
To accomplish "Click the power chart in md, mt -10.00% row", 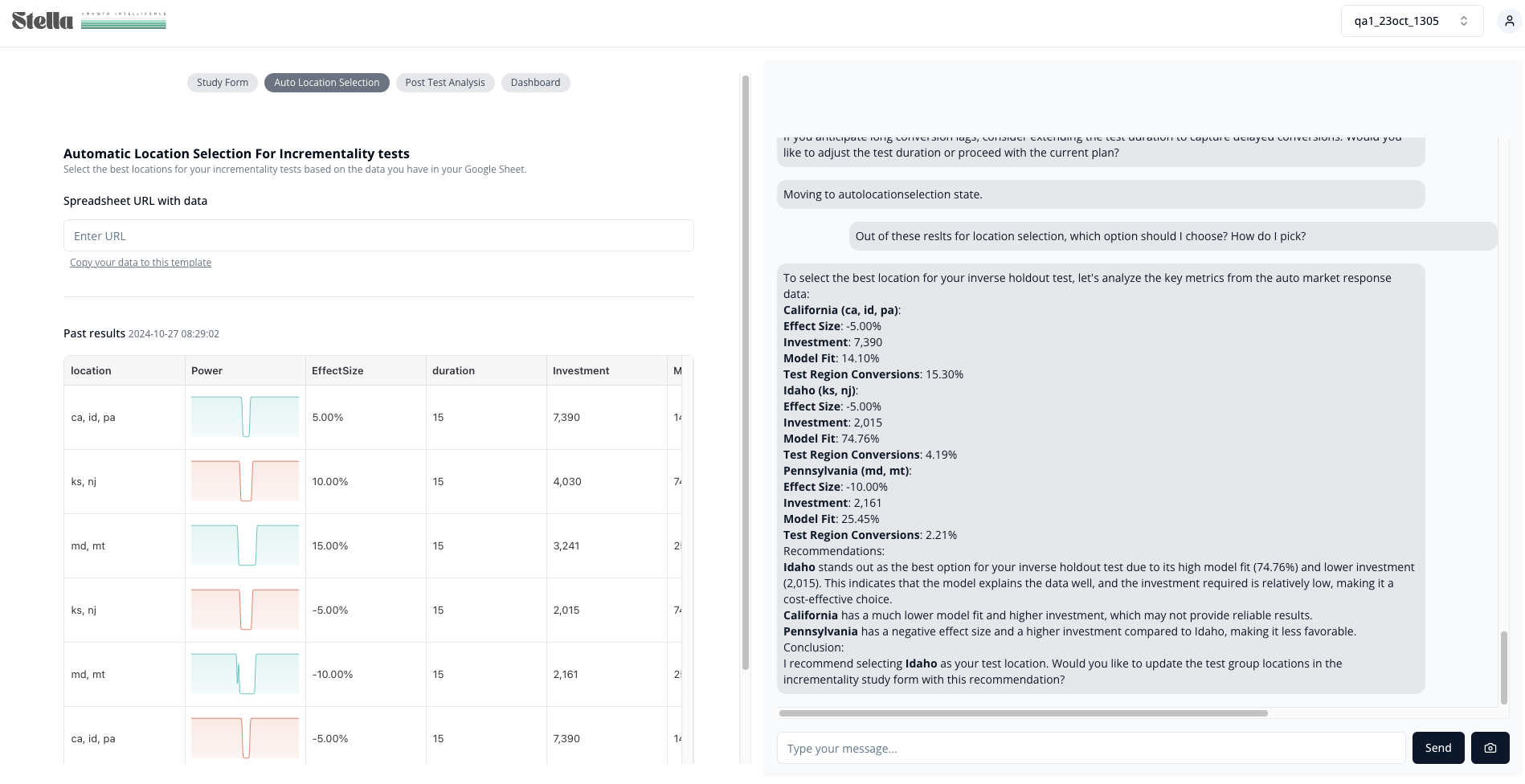I will 245,674.
